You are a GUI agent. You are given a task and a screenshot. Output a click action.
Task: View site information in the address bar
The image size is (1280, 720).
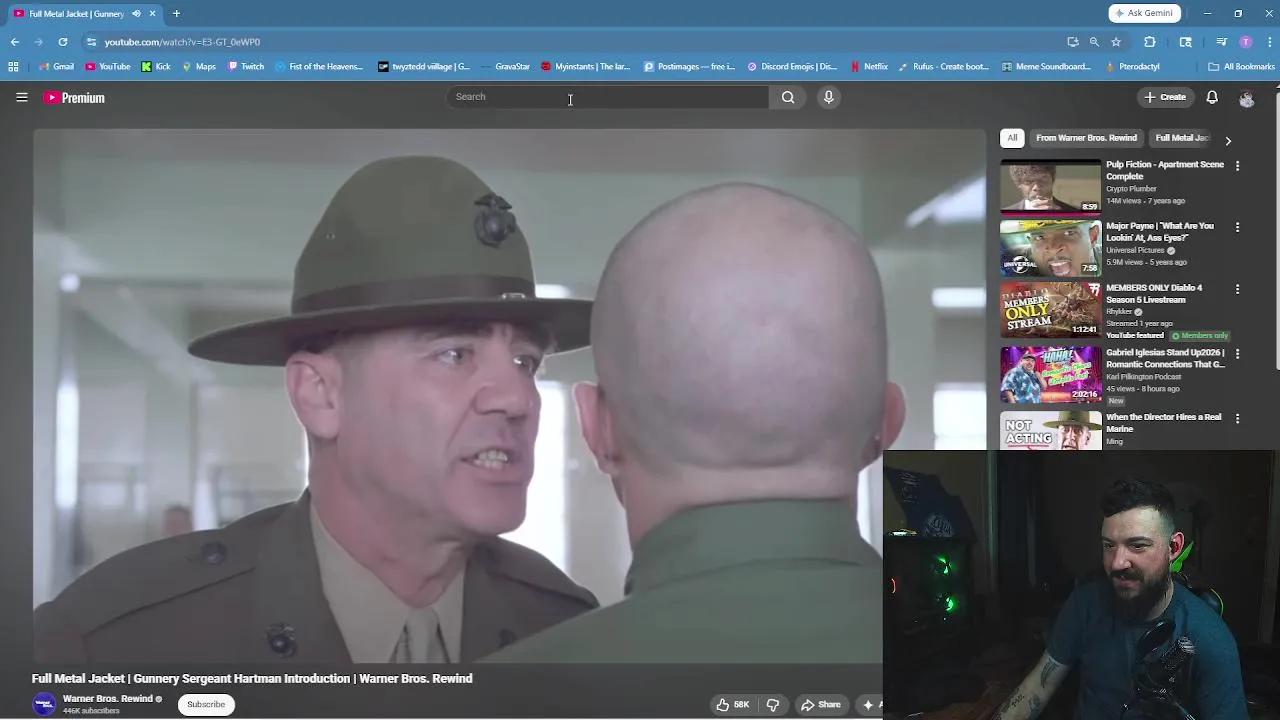pyautogui.click(x=92, y=42)
